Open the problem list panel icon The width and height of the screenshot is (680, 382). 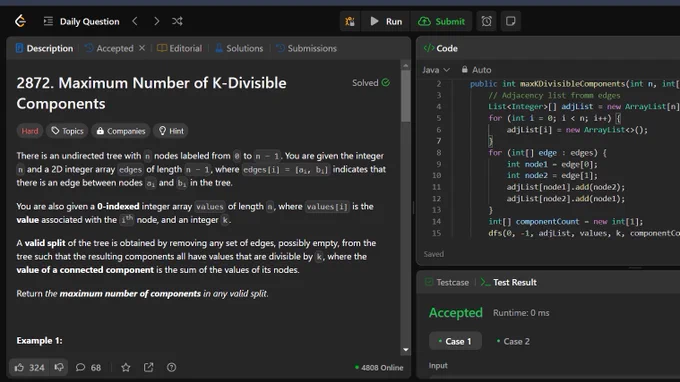click(48, 21)
